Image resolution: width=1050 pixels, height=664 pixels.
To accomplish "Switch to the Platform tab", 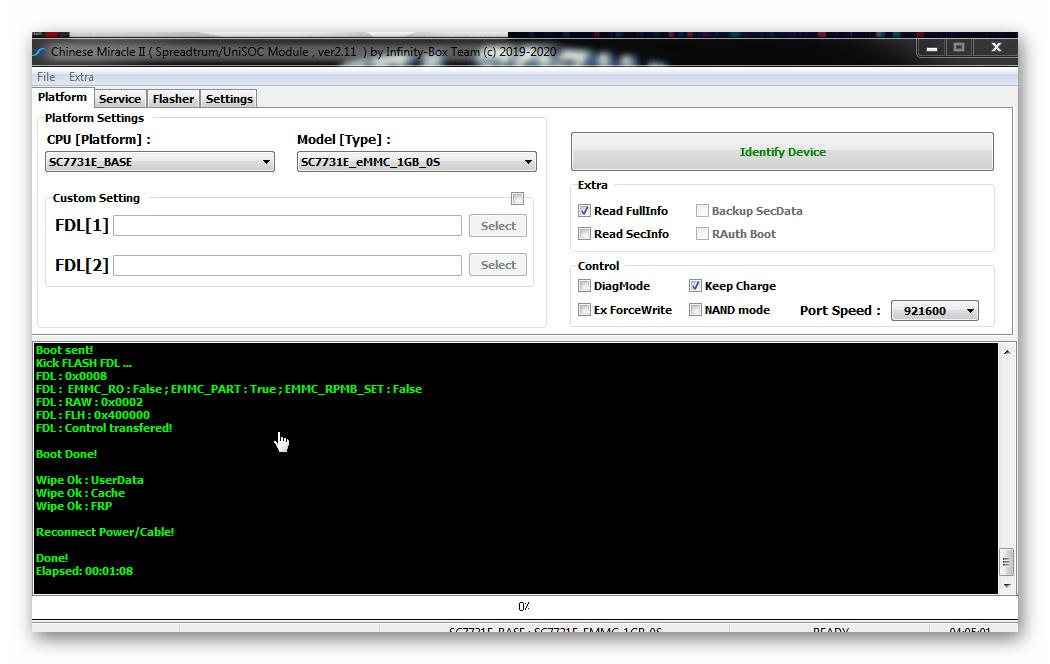I will 62,97.
